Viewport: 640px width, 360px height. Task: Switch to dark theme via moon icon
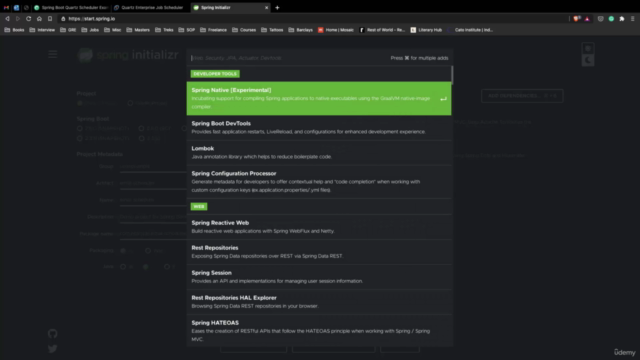coord(588,60)
